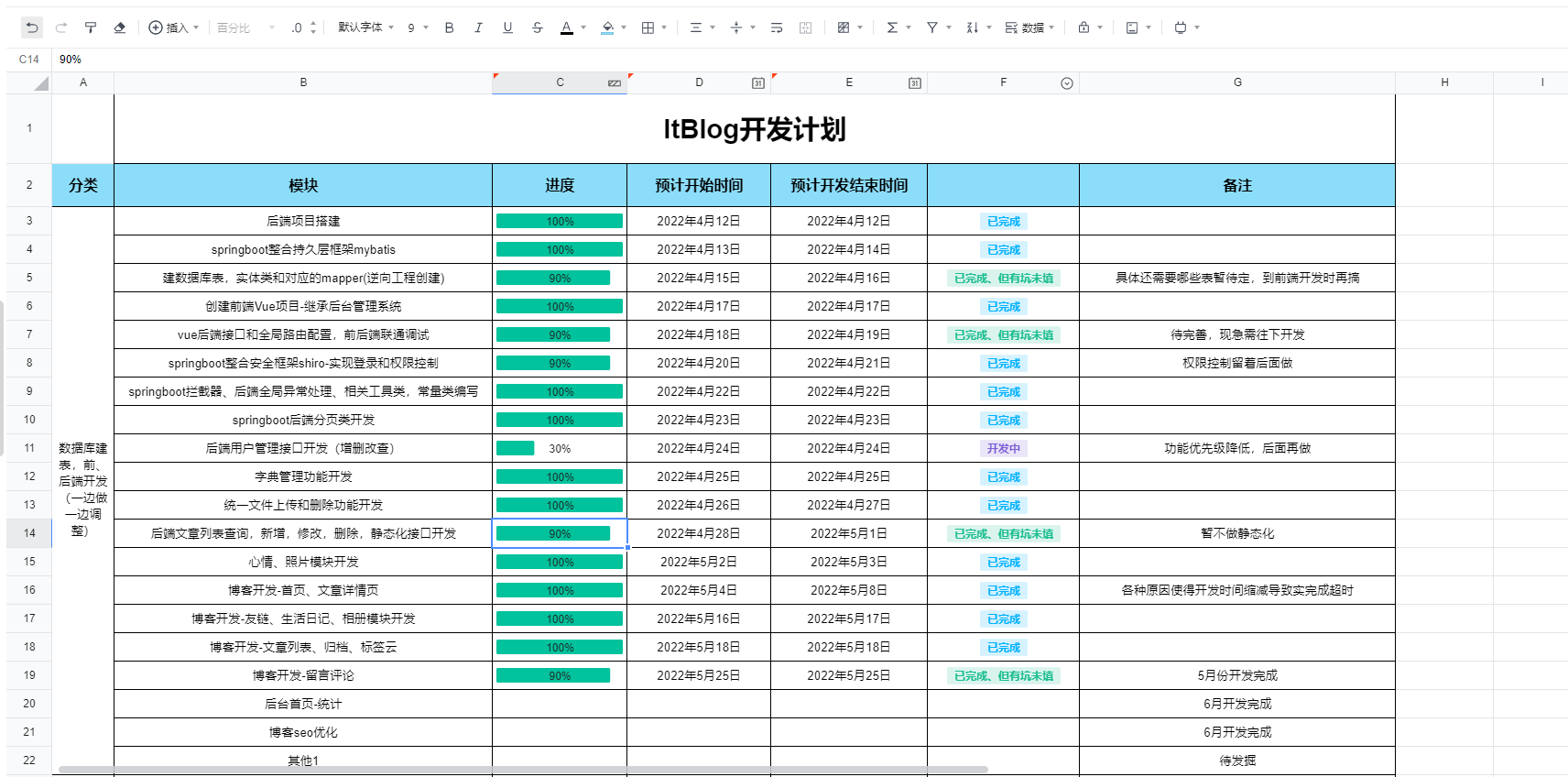
Task: Expand the borders dropdown arrow
Action: pos(664,27)
